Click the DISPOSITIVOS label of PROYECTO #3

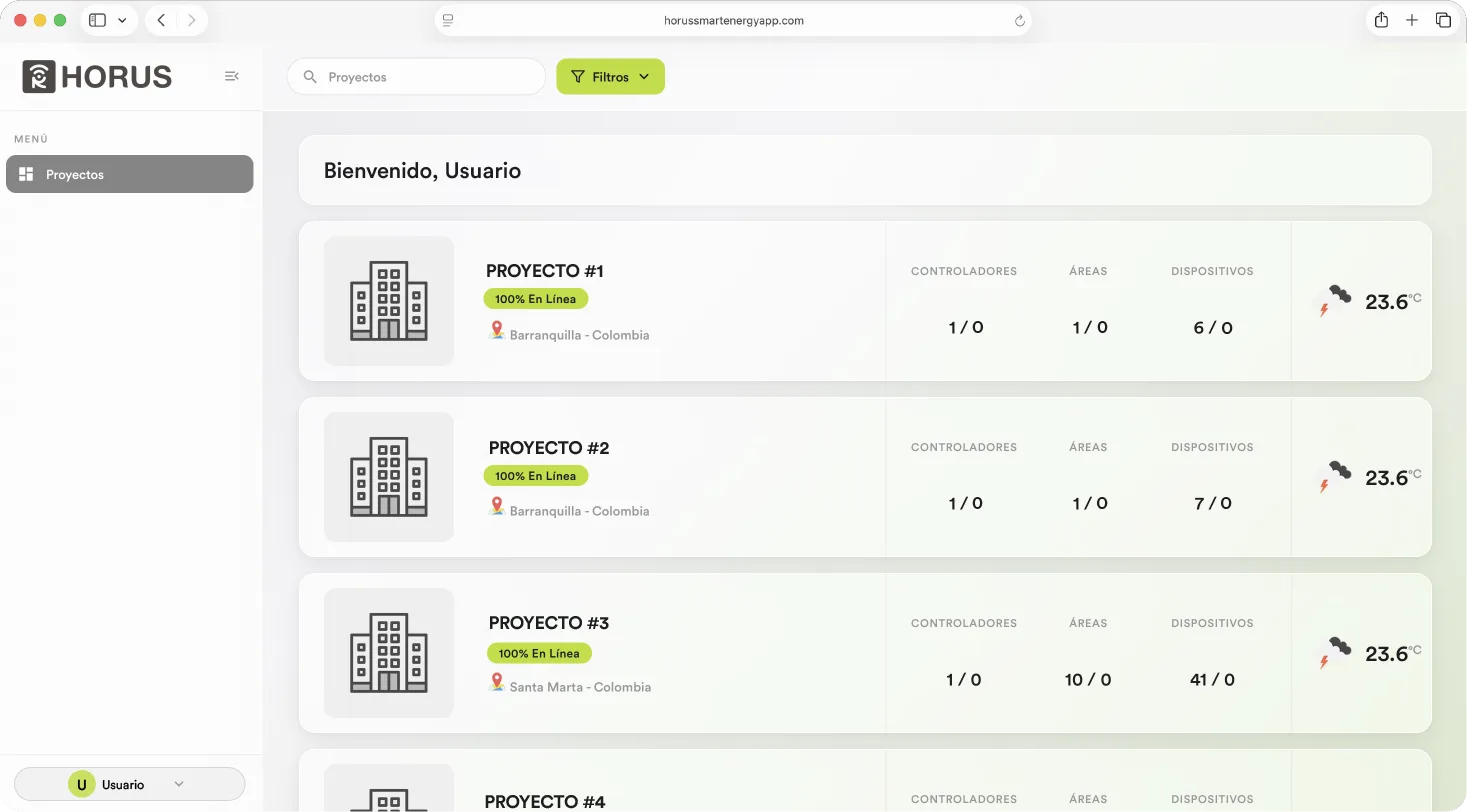click(1212, 623)
